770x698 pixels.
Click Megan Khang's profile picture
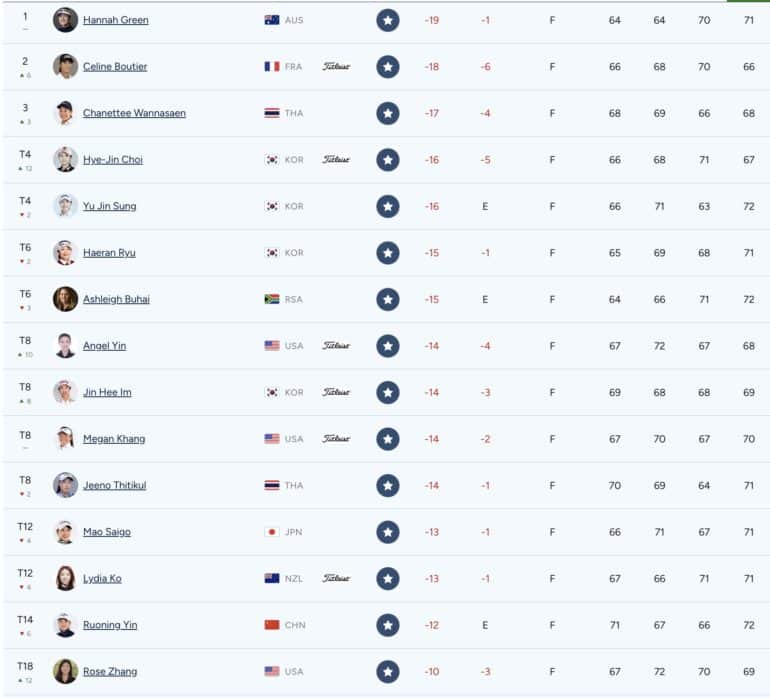click(65, 439)
